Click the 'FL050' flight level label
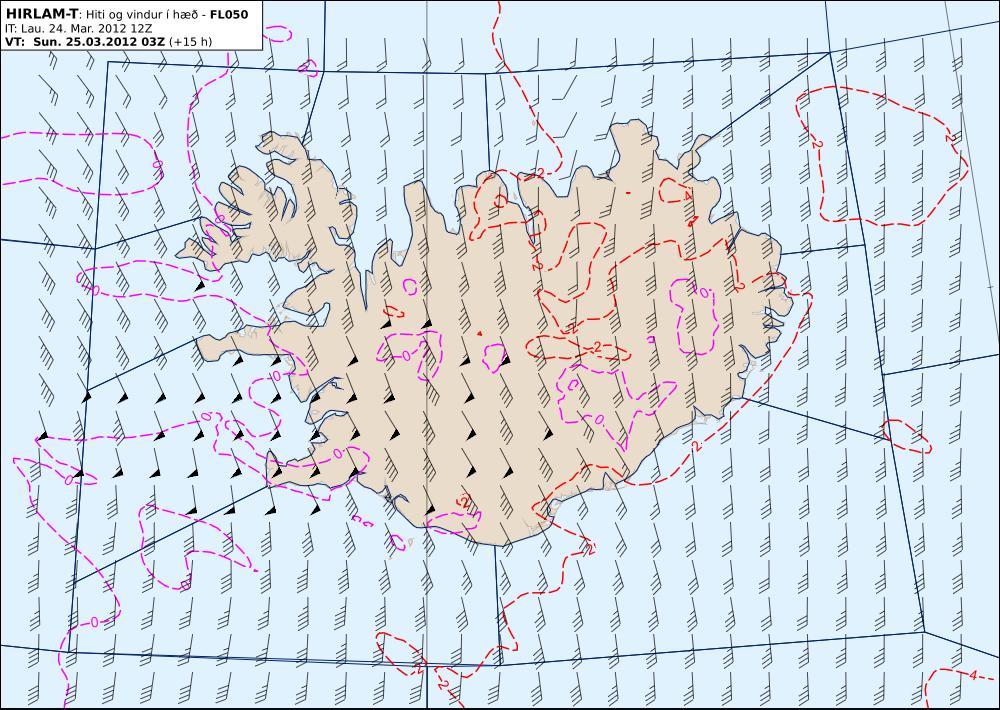This screenshot has height=710, width=1000. (229, 14)
